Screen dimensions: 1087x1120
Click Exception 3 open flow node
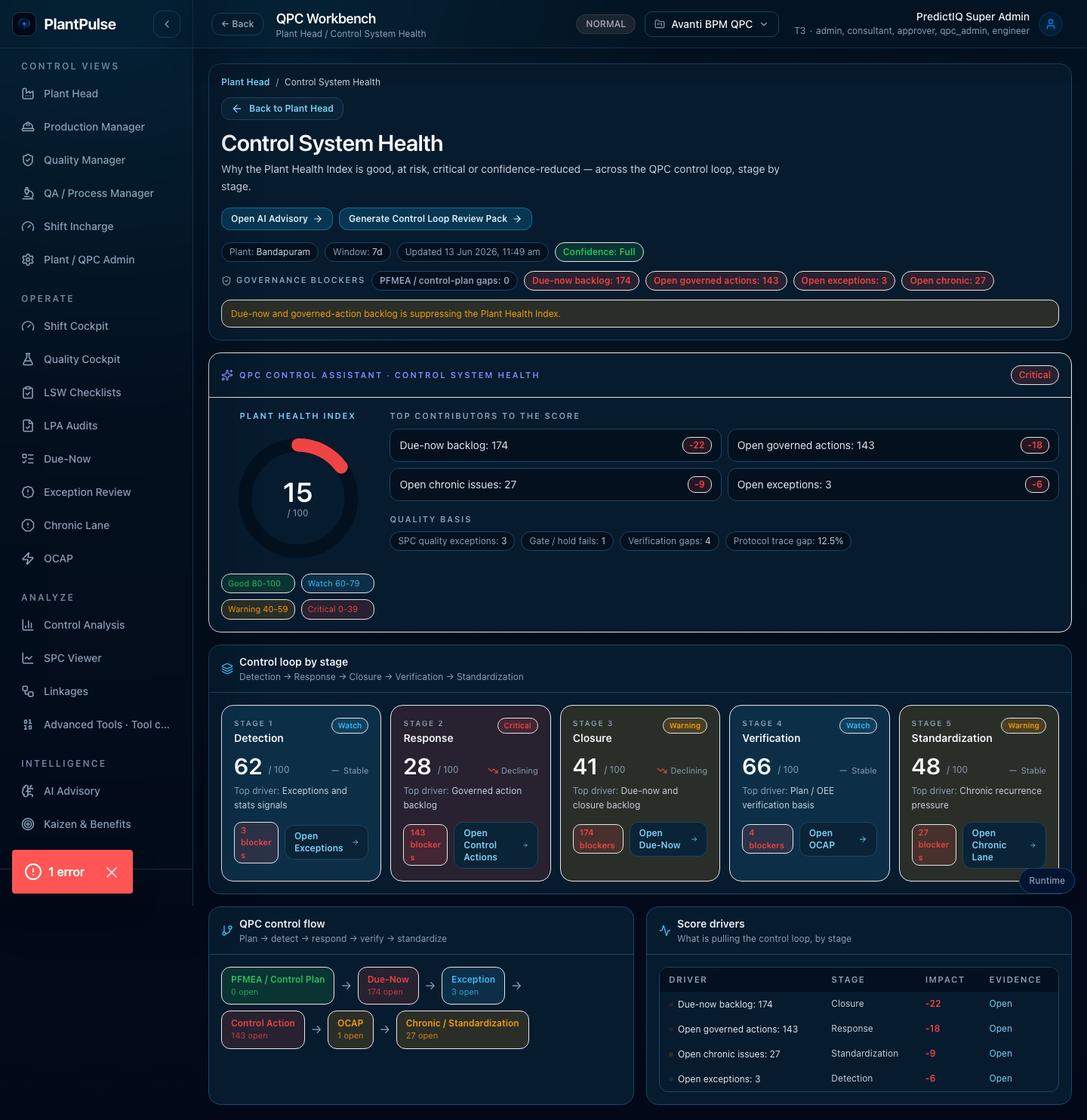(473, 986)
